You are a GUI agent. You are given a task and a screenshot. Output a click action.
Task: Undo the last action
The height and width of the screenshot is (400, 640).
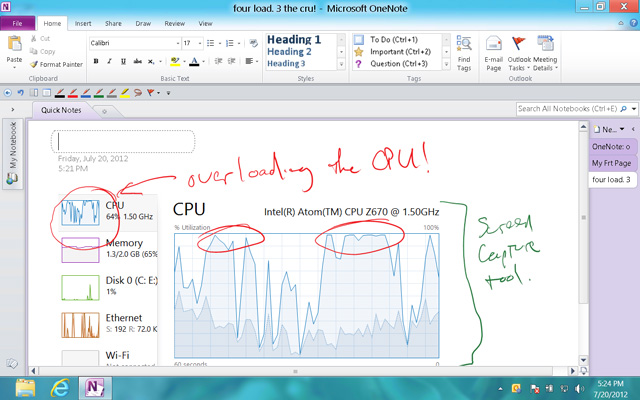20,93
